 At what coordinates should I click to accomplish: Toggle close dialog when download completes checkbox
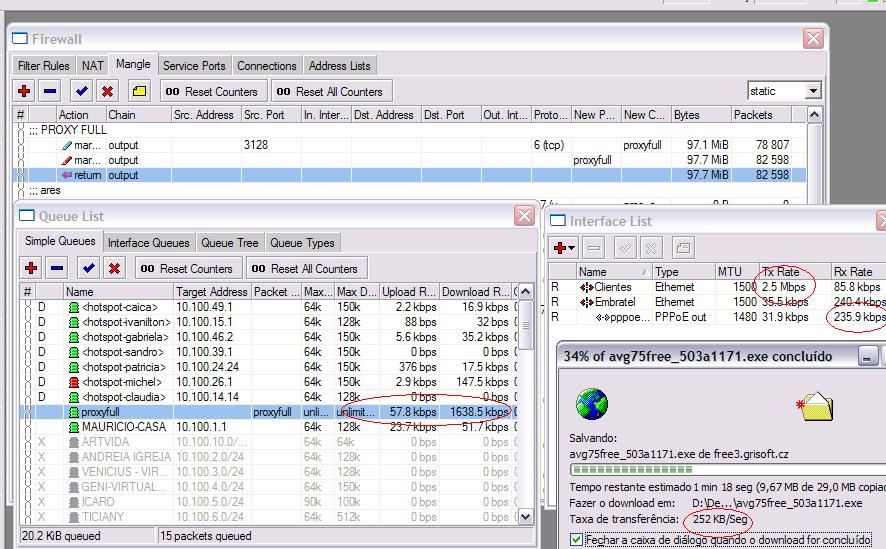[576, 540]
